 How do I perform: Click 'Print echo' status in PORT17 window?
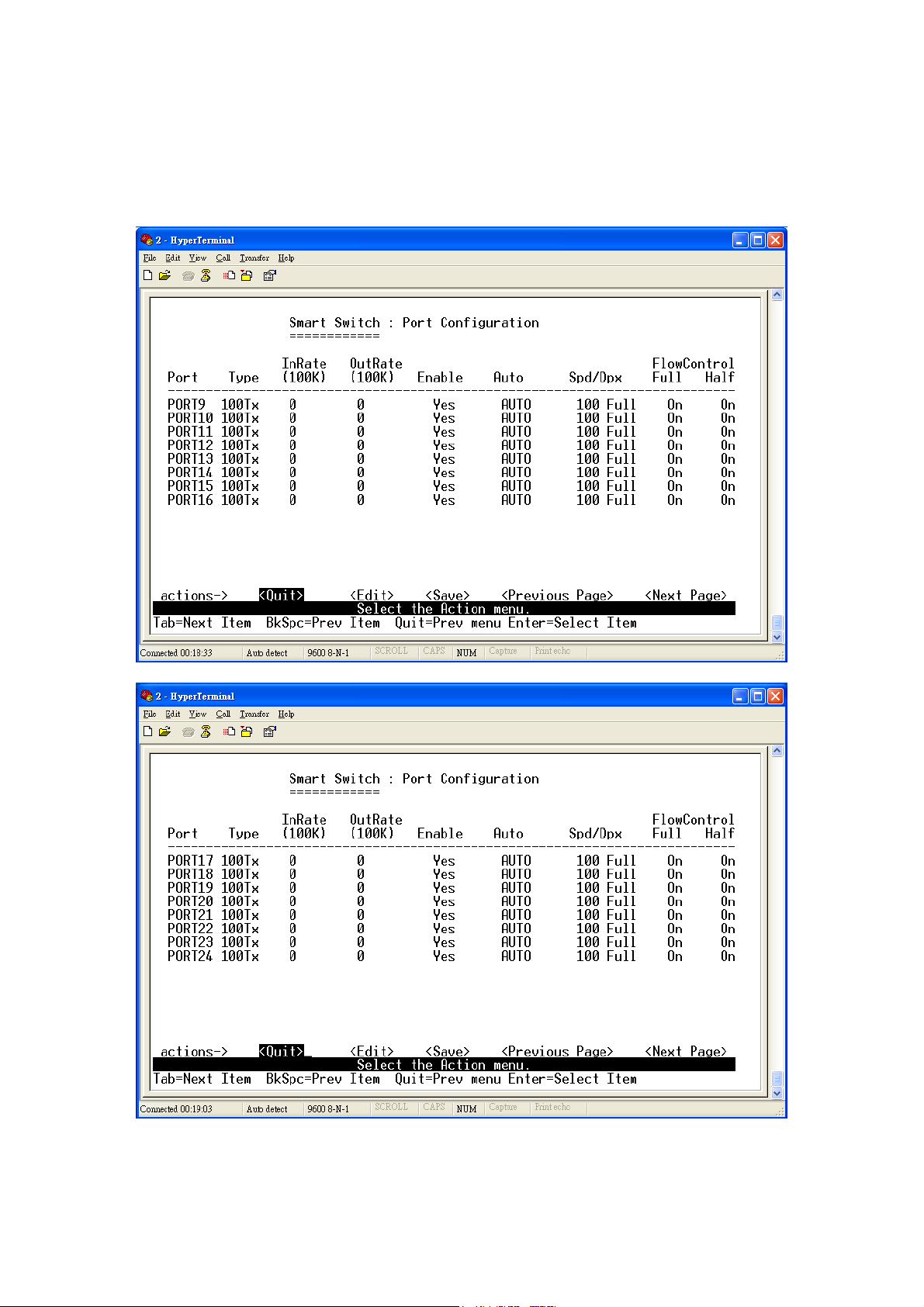coord(552,1107)
